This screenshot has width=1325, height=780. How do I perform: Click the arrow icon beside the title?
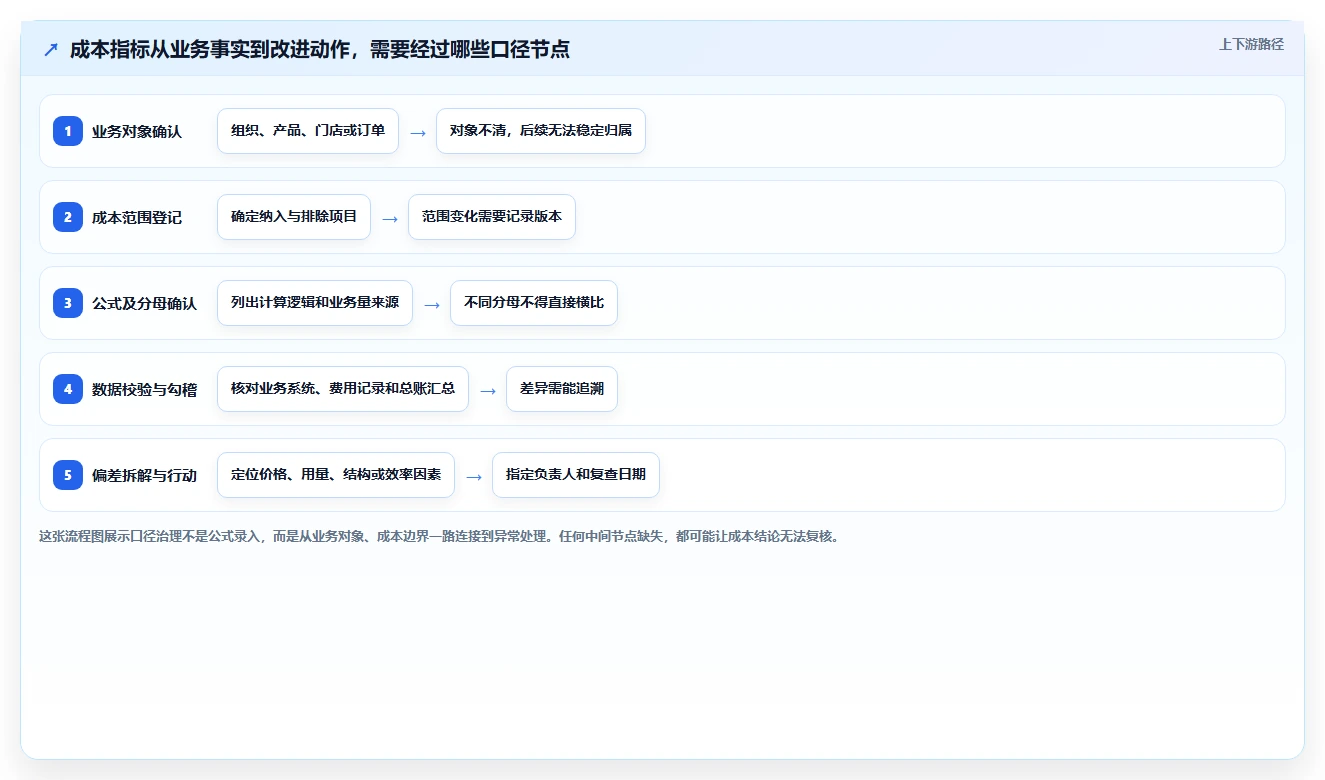(x=51, y=50)
